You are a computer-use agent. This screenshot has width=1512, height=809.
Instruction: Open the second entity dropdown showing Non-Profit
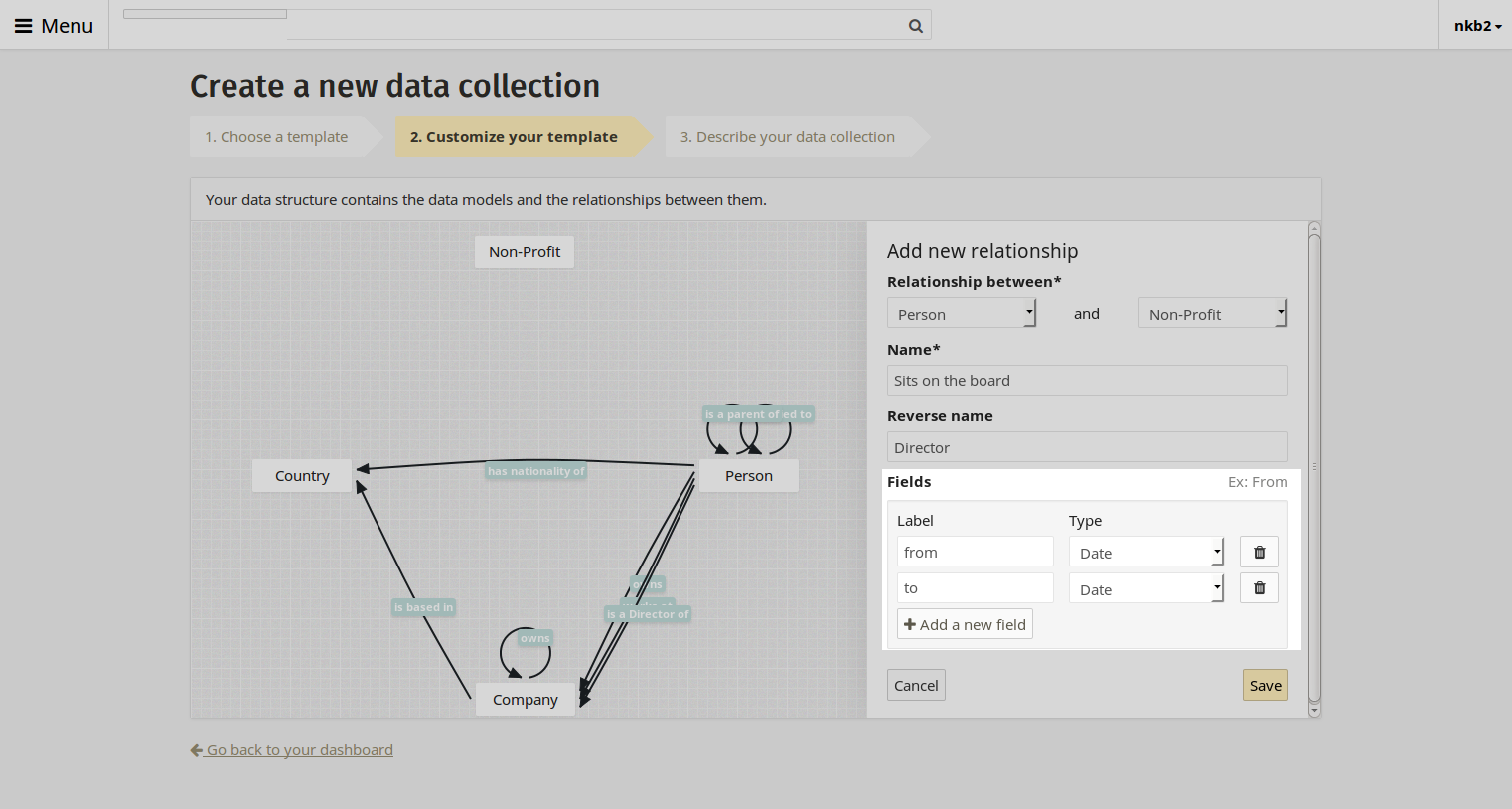[1212, 314]
